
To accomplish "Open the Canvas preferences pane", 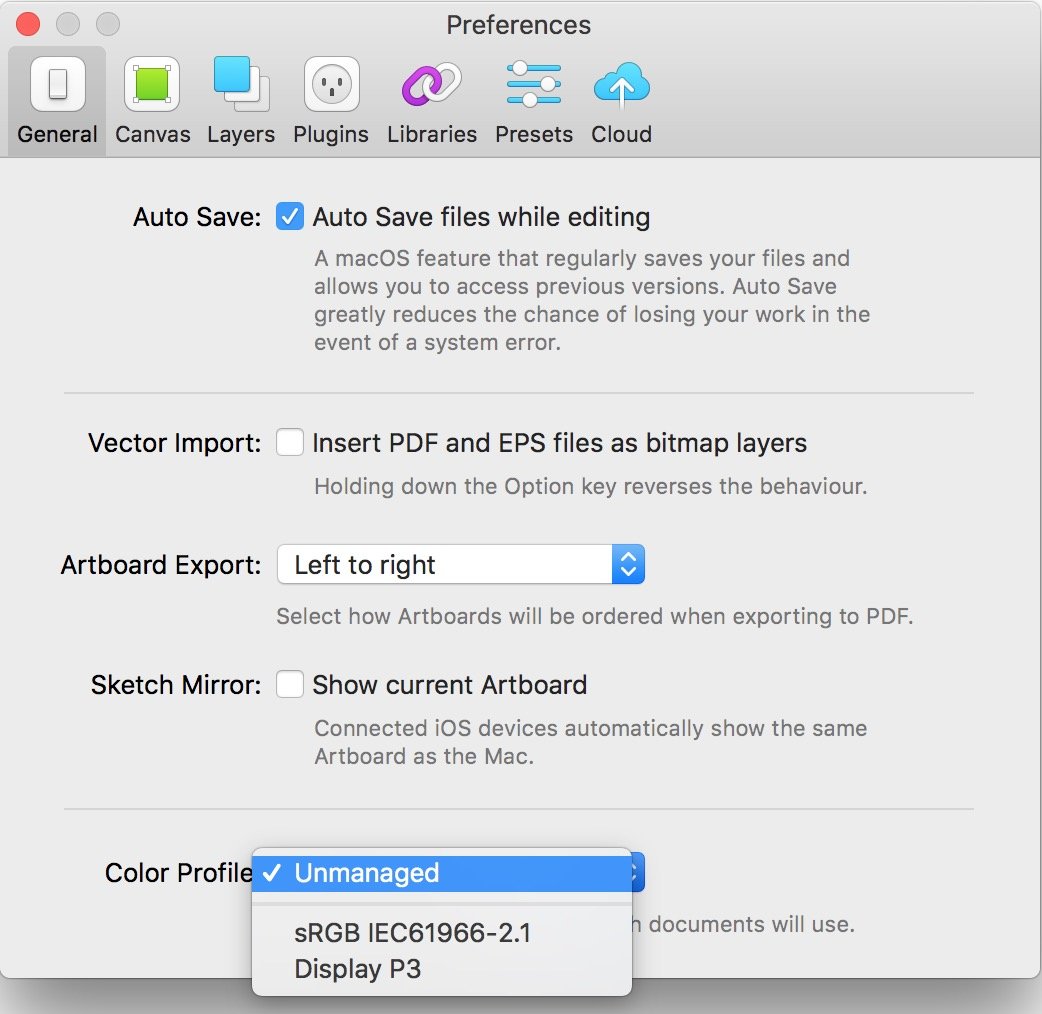I will click(x=152, y=101).
